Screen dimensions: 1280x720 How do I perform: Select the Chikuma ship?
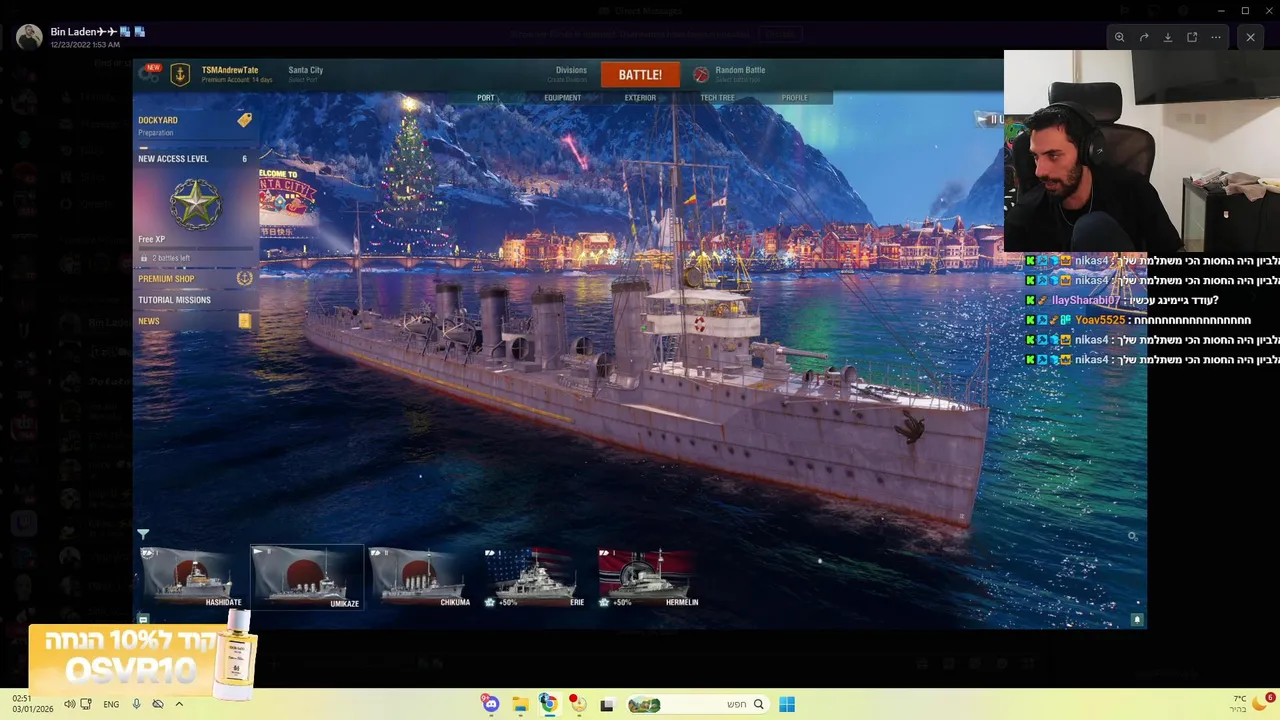pyautogui.click(x=420, y=578)
